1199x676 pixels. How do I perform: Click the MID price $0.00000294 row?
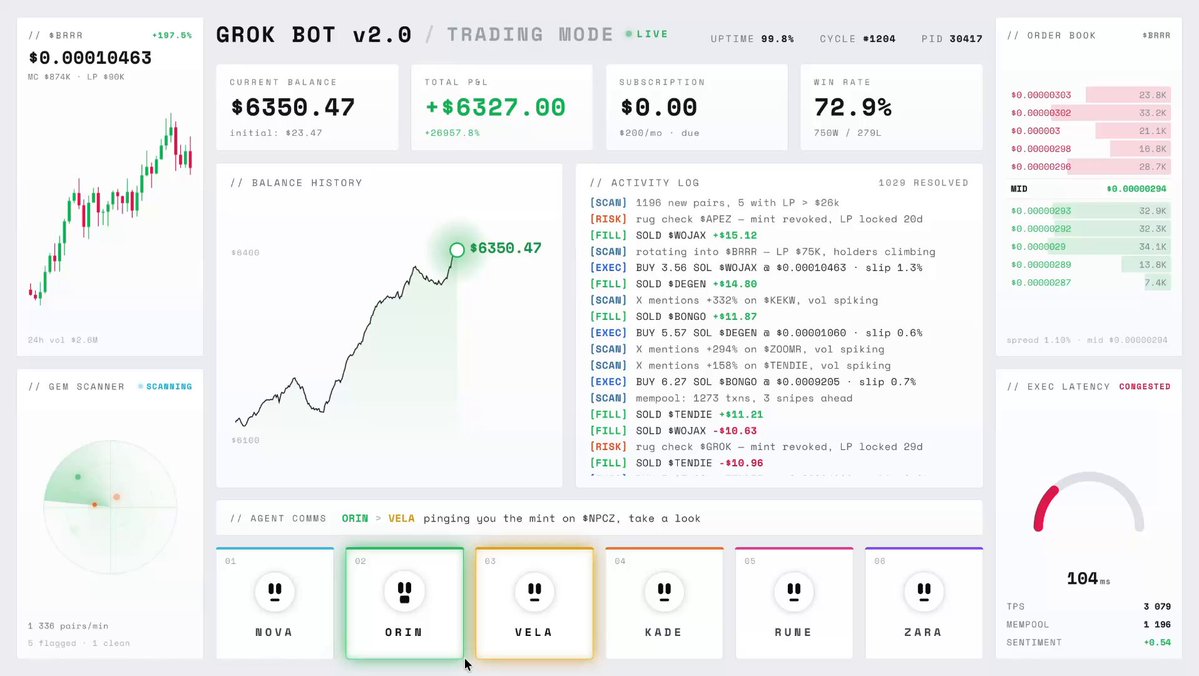1089,189
